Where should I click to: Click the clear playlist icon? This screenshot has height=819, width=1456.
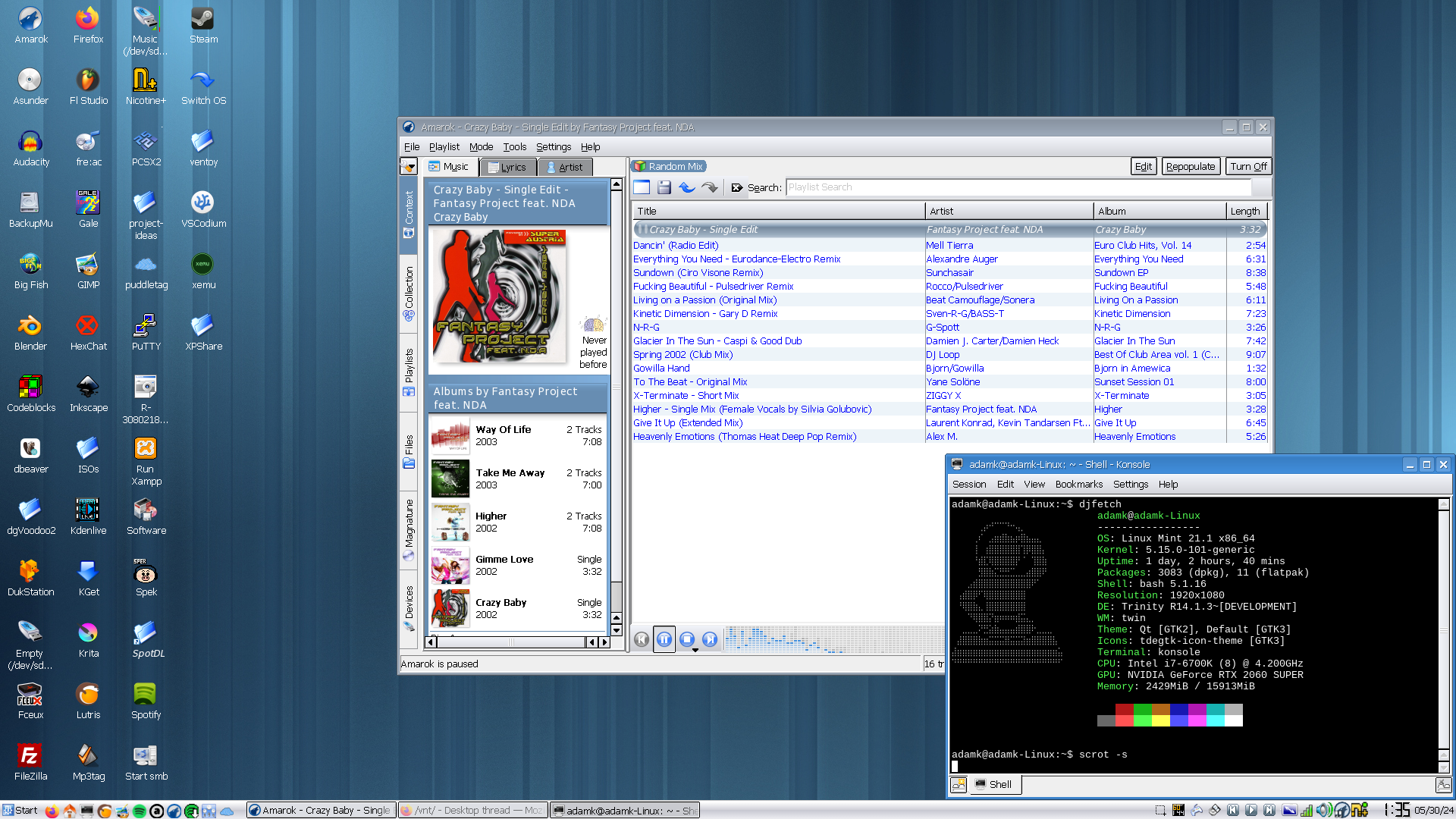click(642, 187)
